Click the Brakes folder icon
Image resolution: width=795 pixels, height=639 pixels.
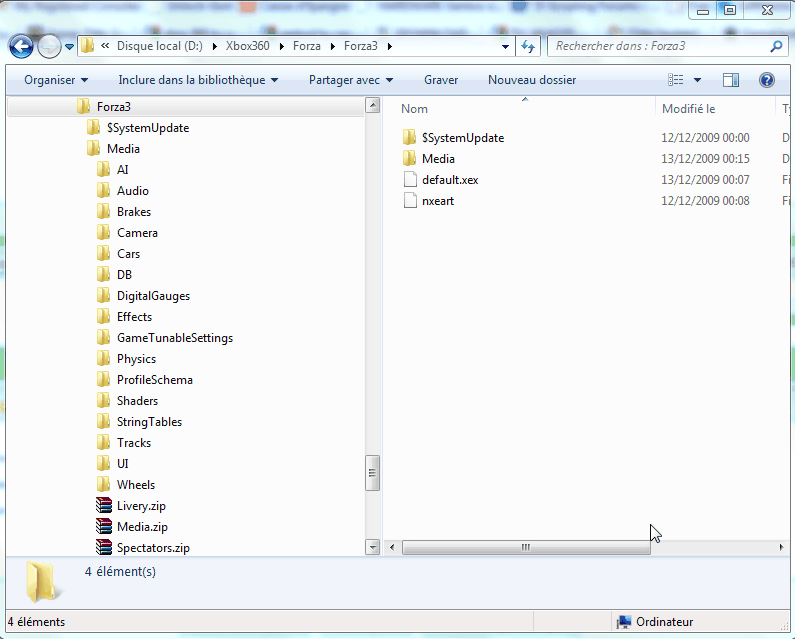103,211
